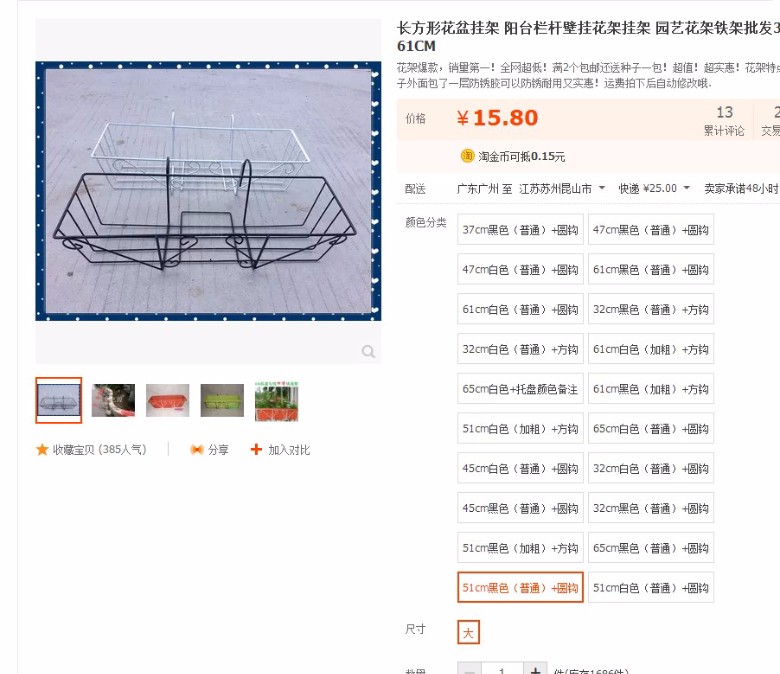Image resolution: width=780 pixels, height=674 pixels.
Task: Click the plus icon for 加入对比
Action: pos(256,449)
